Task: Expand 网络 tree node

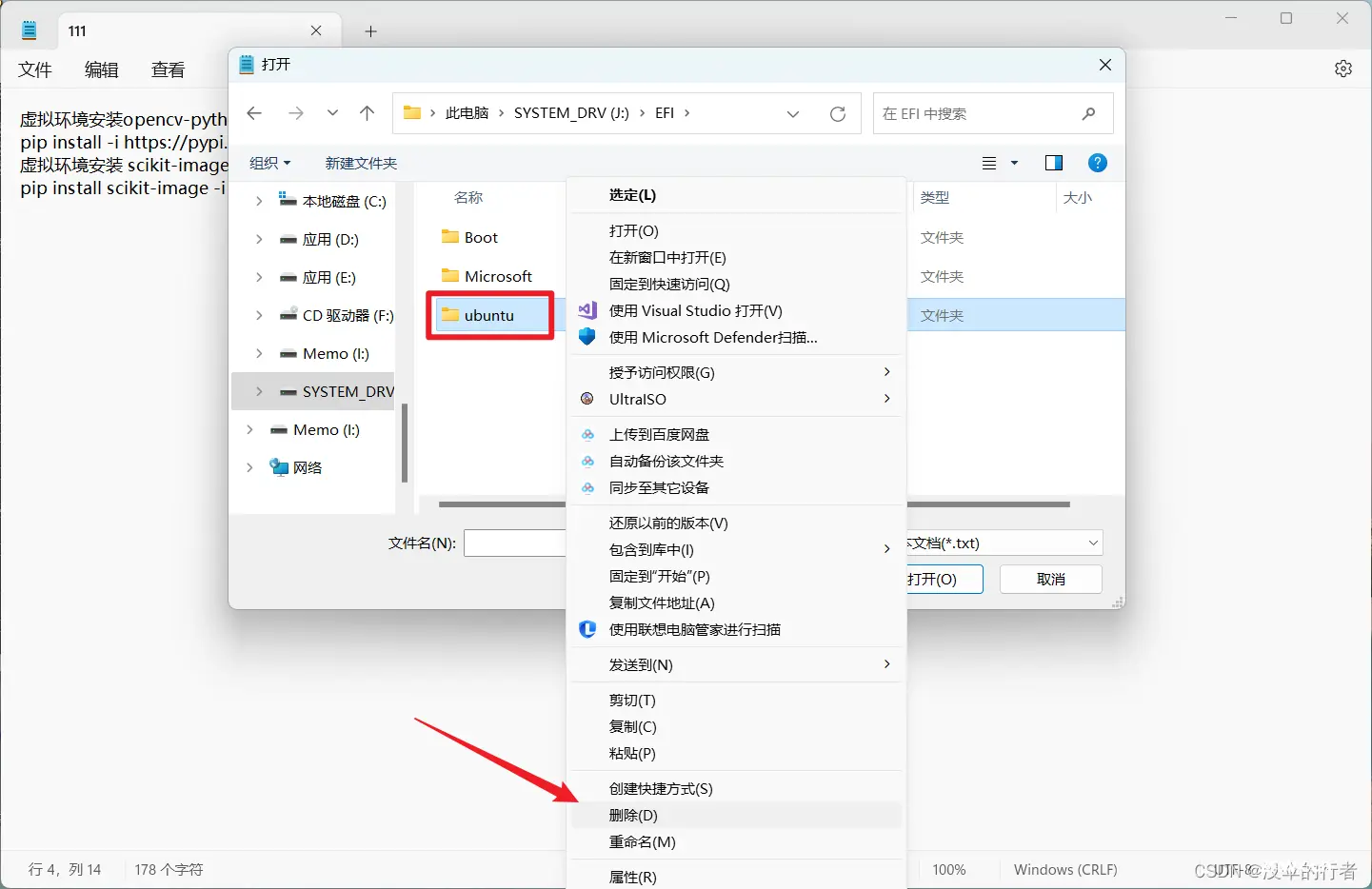Action: coord(249,467)
